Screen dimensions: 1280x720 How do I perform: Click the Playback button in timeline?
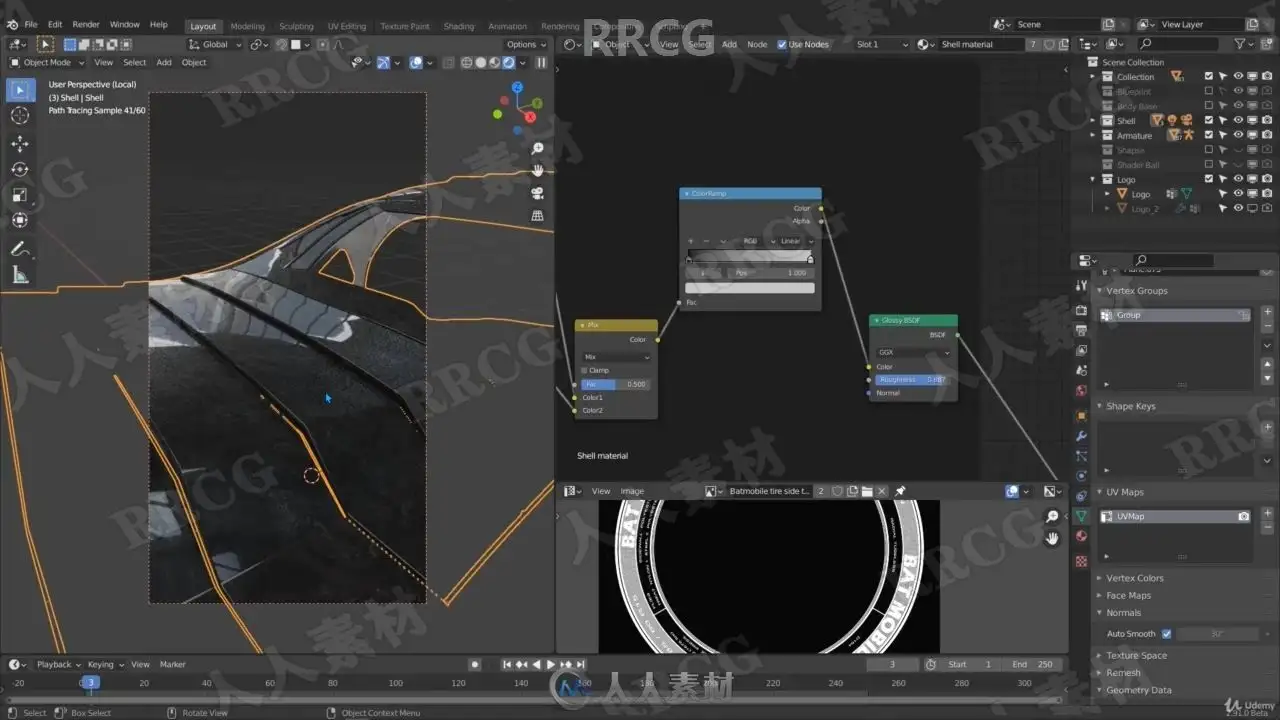point(58,664)
